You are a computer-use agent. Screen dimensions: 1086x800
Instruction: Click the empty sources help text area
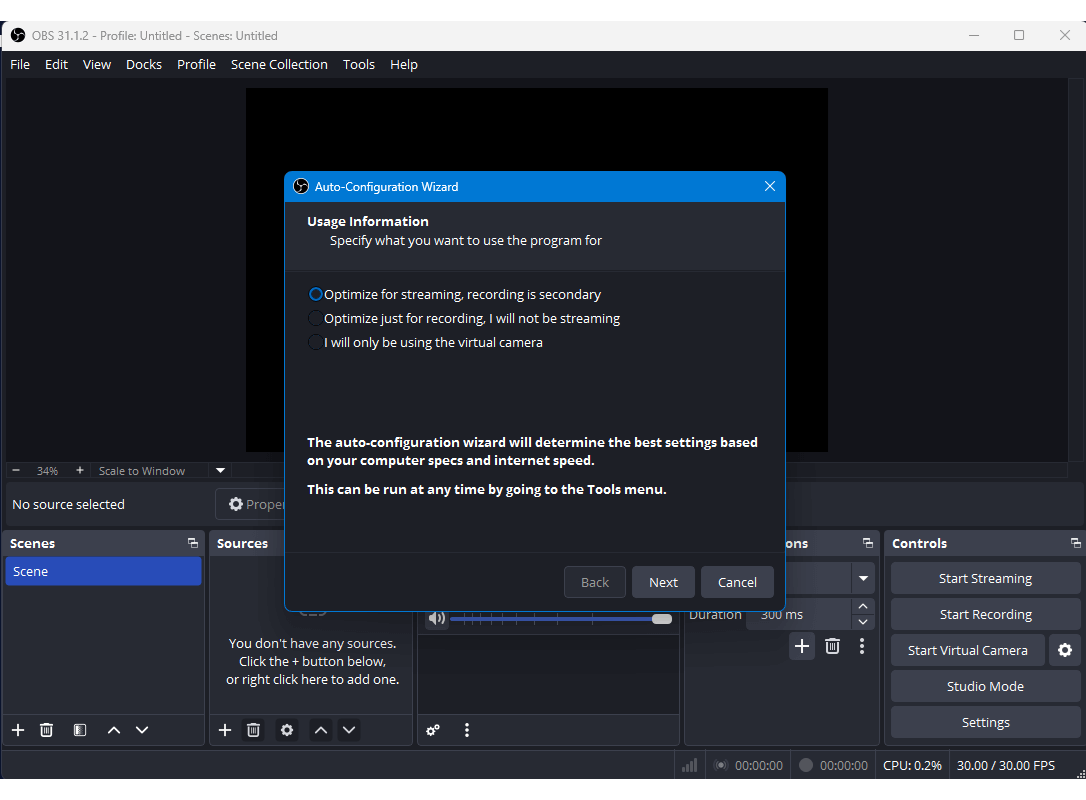(x=312, y=661)
